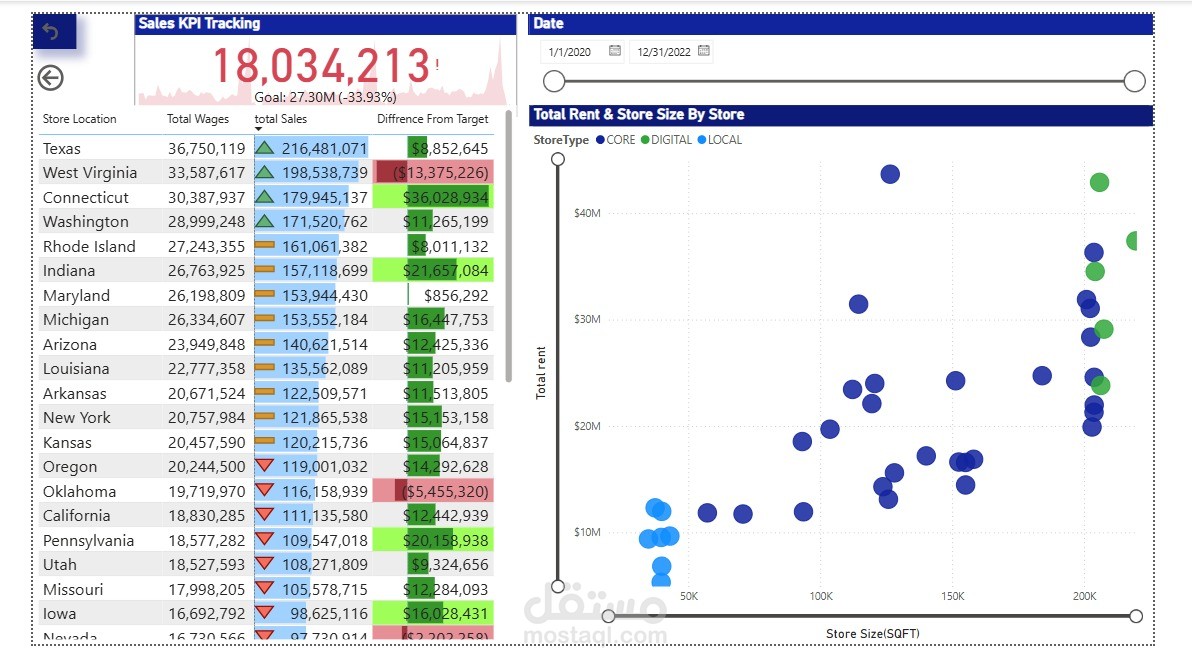
Task: Select the Michigan store location
Action: point(75,320)
